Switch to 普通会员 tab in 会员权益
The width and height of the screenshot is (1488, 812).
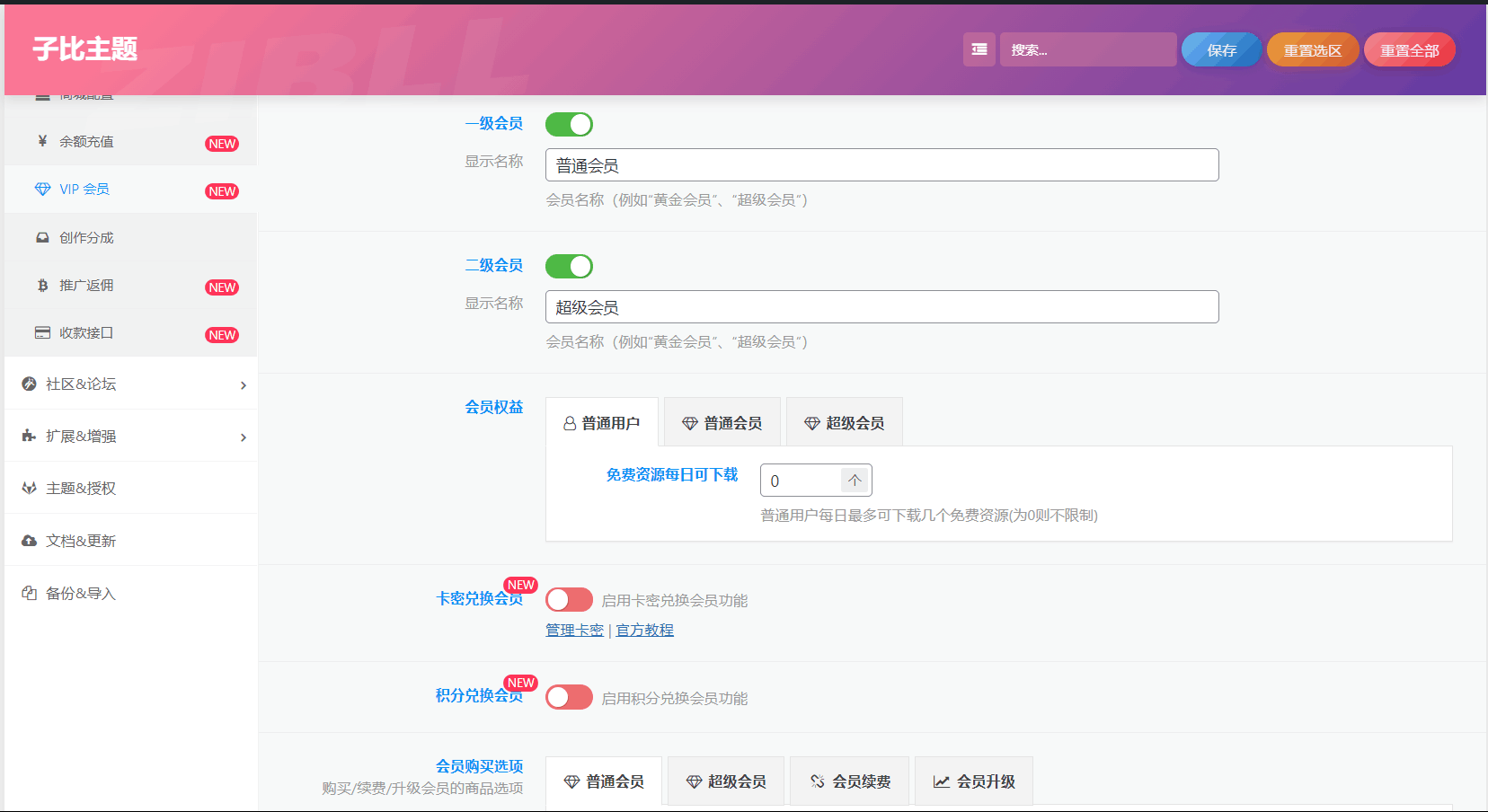click(722, 422)
